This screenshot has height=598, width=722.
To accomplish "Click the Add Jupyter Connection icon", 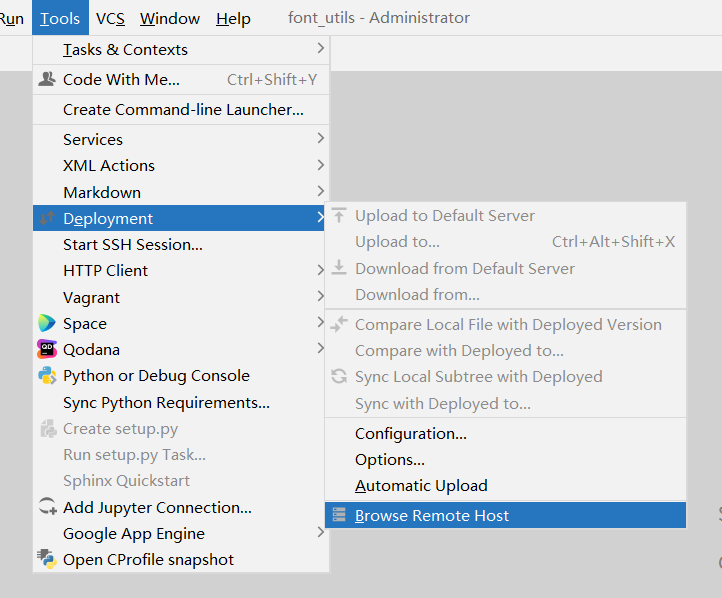I will click(47, 506).
